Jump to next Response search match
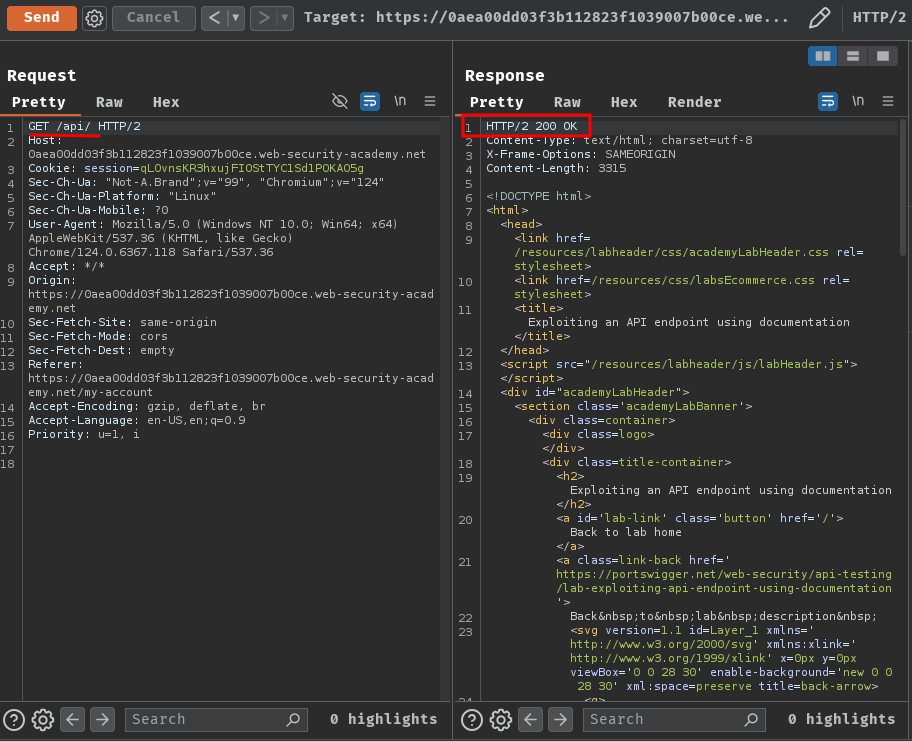Image resolution: width=912 pixels, height=741 pixels. [x=560, y=719]
